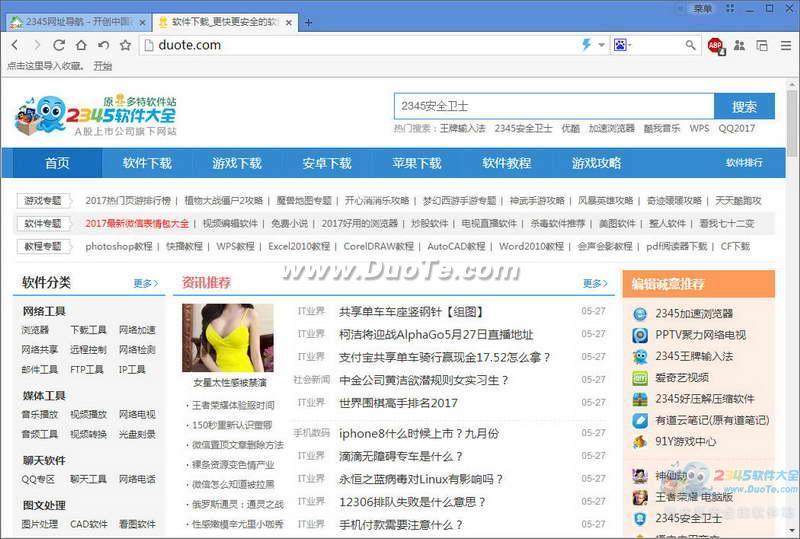This screenshot has height=539, width=800.
Task: Click the user accounts icon in toolbar
Action: pyautogui.click(x=739, y=45)
